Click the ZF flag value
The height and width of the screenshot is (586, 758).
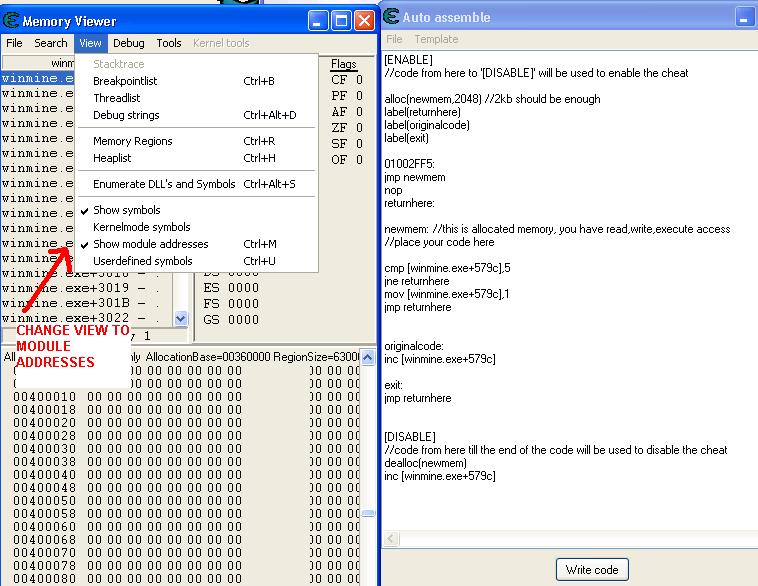(x=359, y=128)
